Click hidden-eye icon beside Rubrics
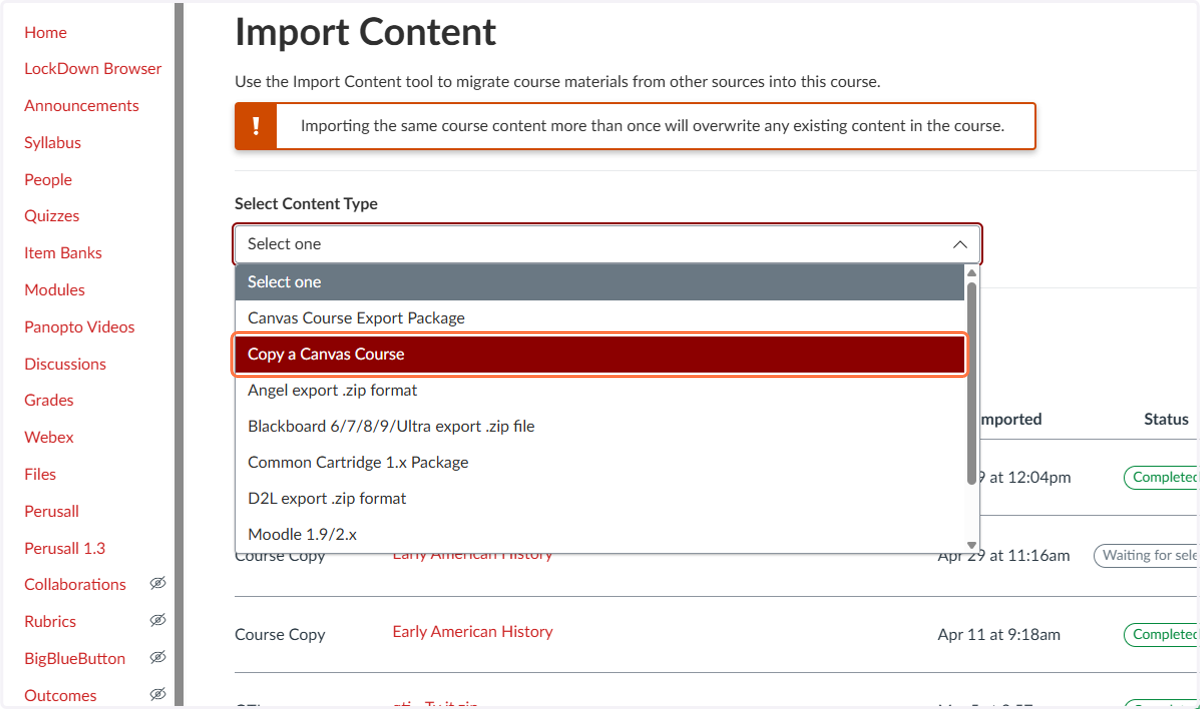This screenshot has height=709, width=1200. (x=157, y=620)
